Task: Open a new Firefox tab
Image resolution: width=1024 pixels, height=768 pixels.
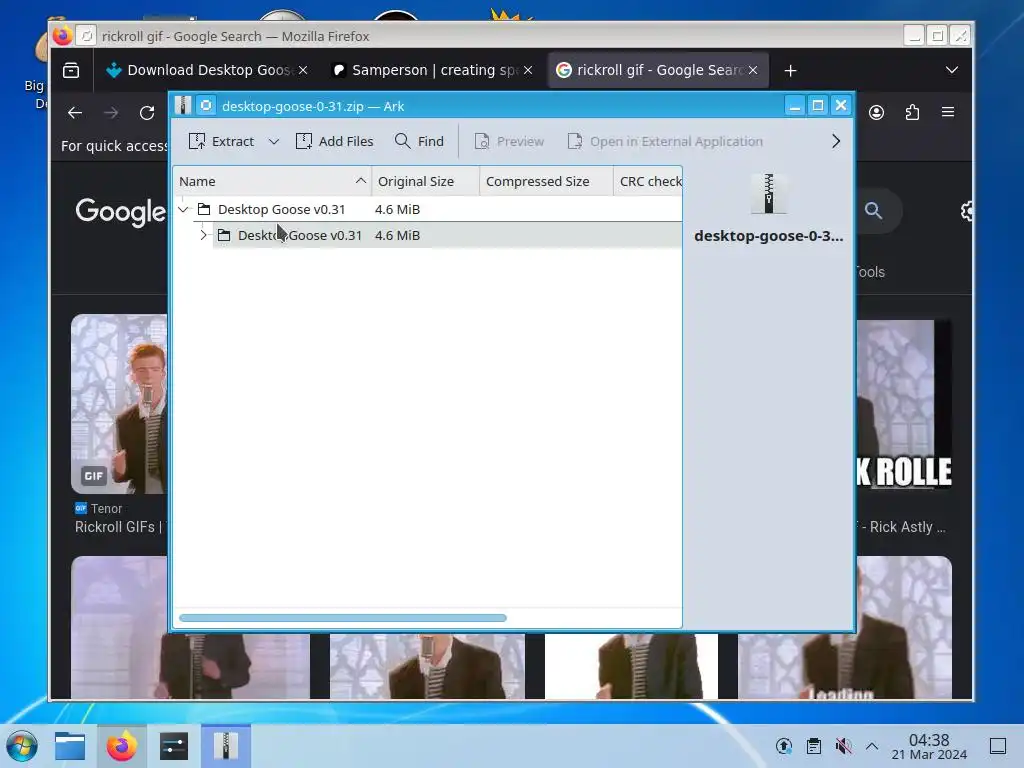Action: coord(790,71)
